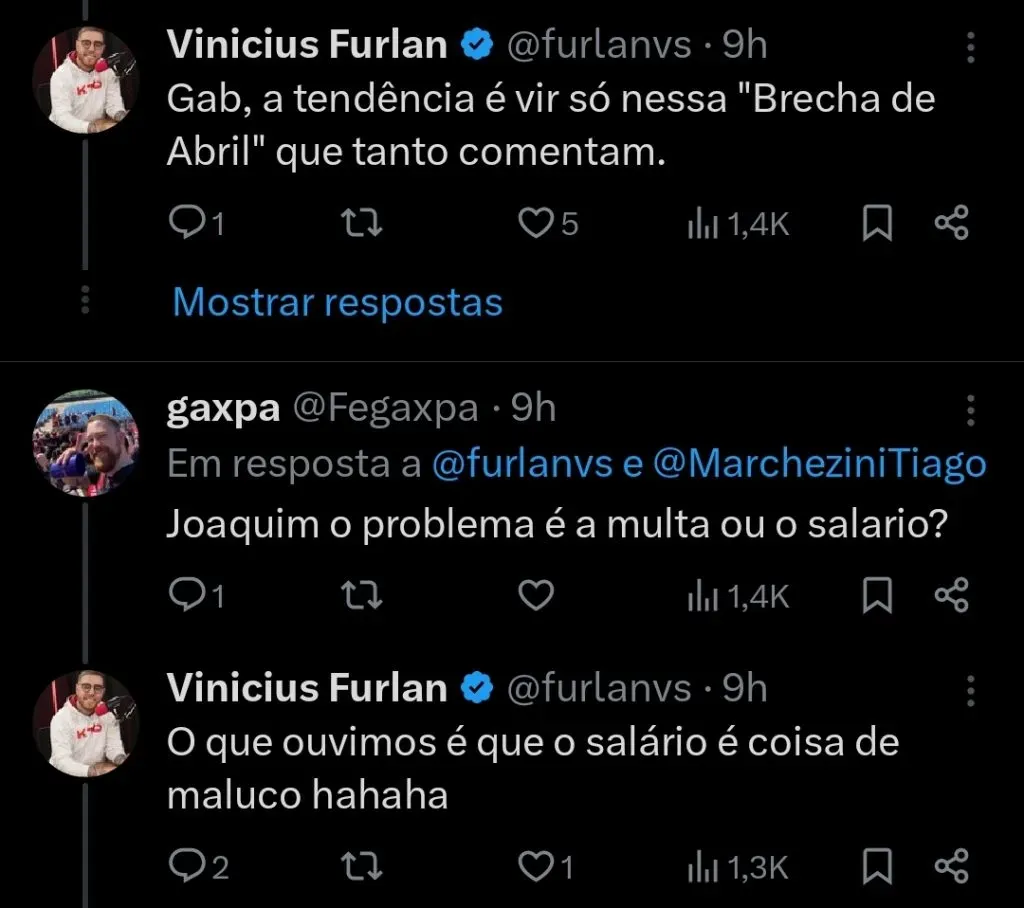
Task: View analytics of the "Brecha de Abril" tweet
Action: point(738,224)
